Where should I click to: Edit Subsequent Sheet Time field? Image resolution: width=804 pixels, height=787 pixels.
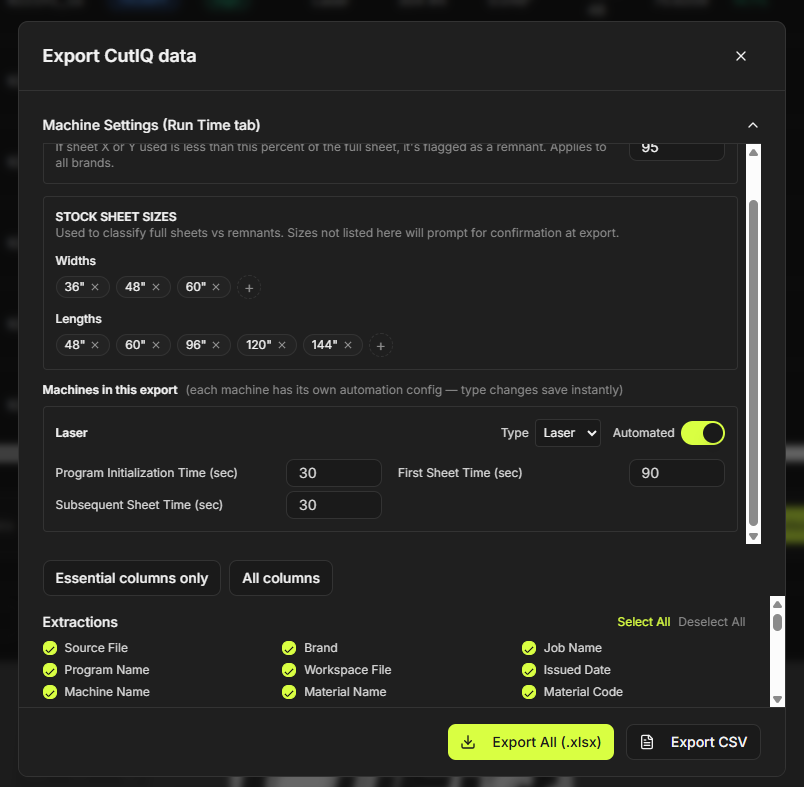[x=334, y=505]
